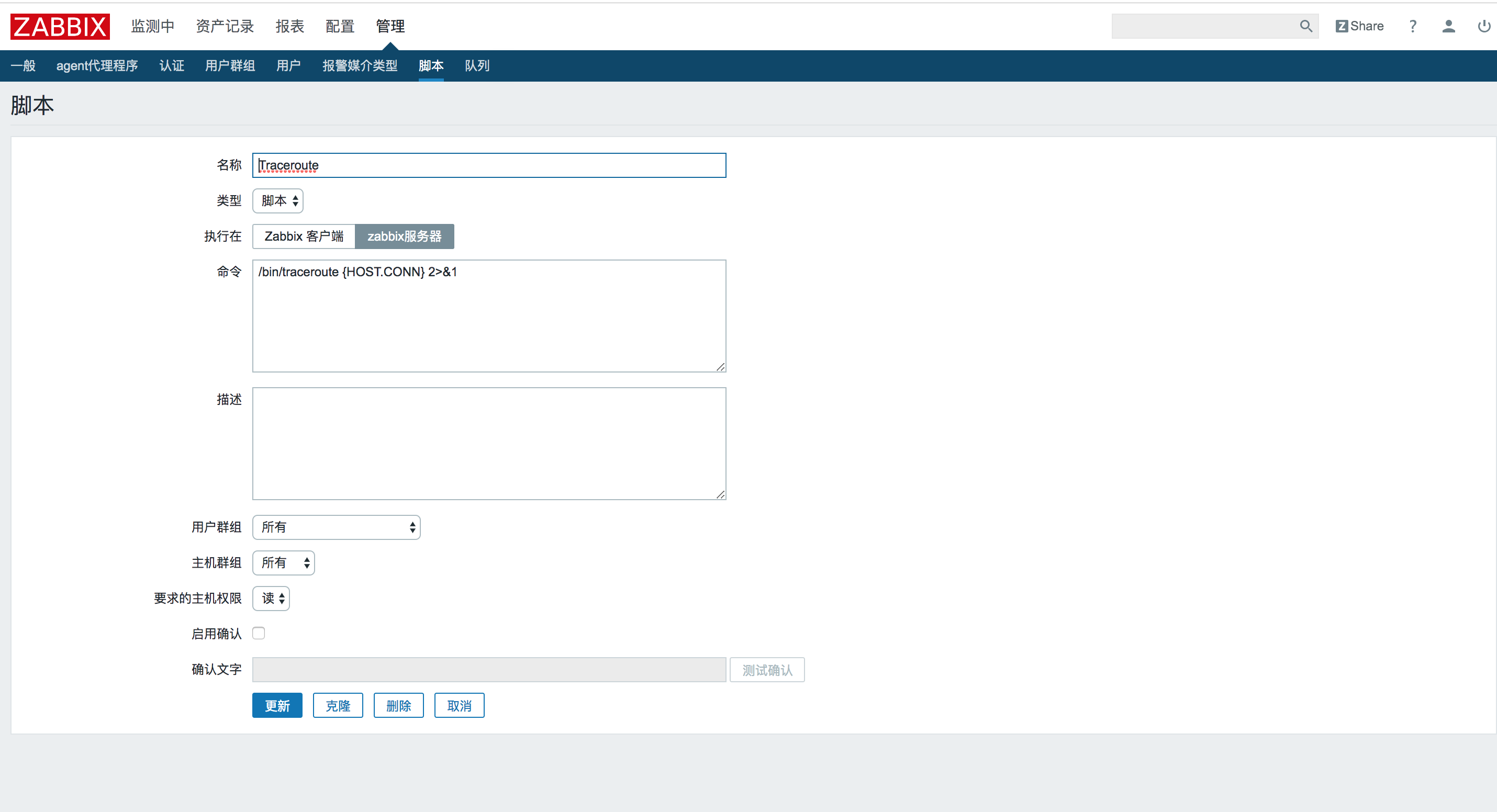This screenshot has height=812, width=1497.
Task: Click the disabled 测试确认 button
Action: pyautogui.click(x=767, y=670)
